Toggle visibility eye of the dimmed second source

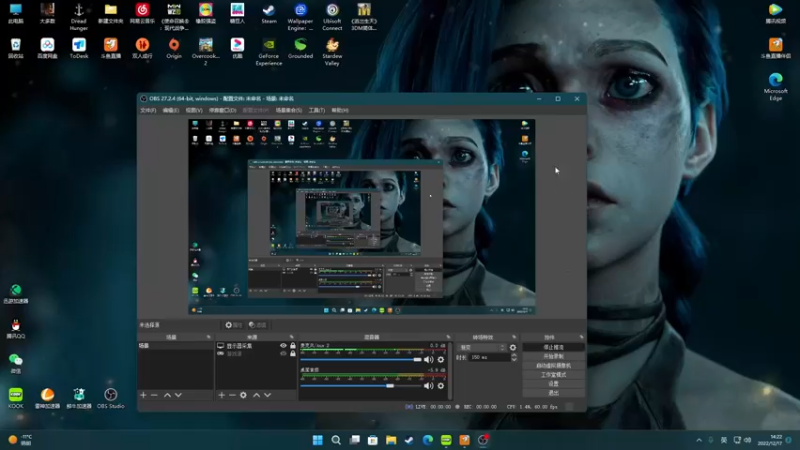tap(283, 354)
